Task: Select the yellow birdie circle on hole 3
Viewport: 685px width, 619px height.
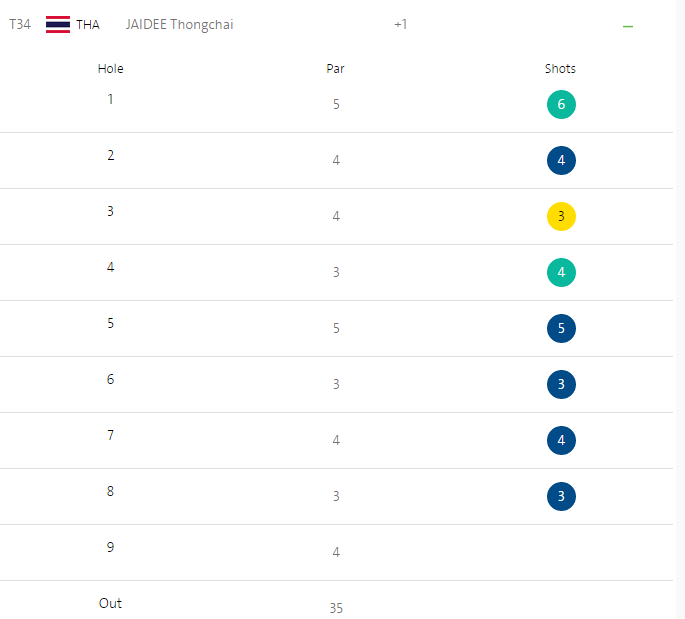Action: tap(561, 216)
